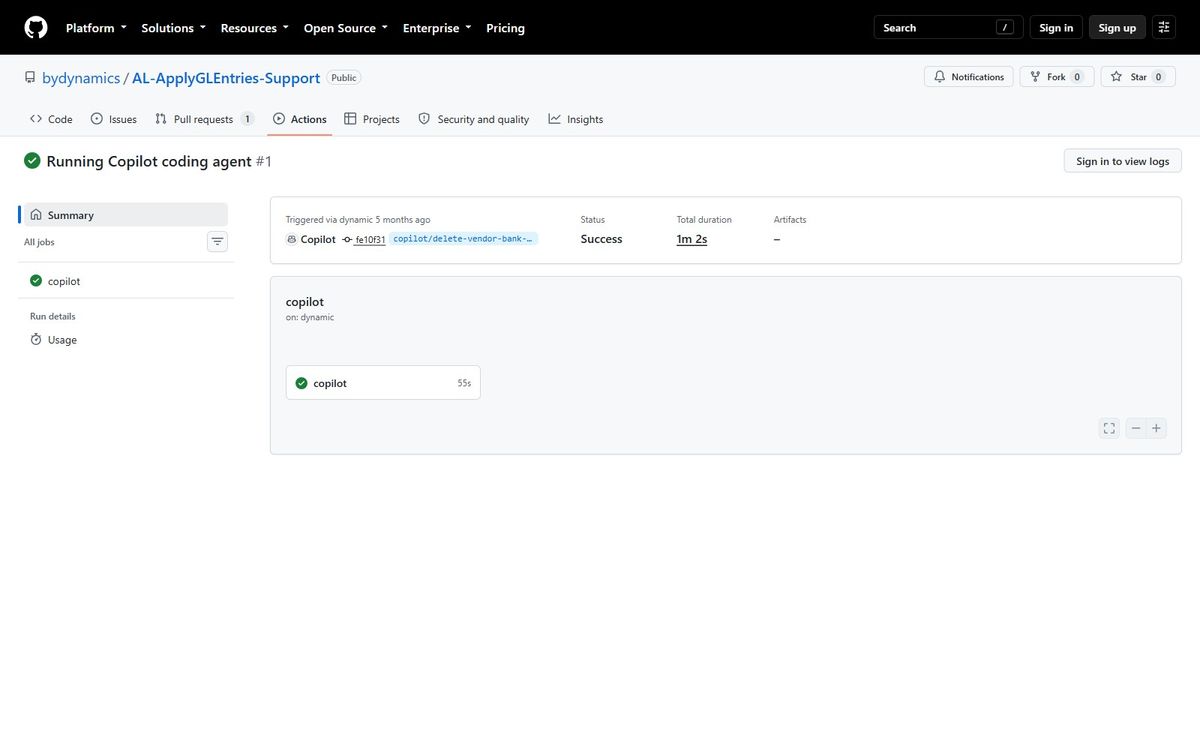Select the Actions tab

point(299,119)
